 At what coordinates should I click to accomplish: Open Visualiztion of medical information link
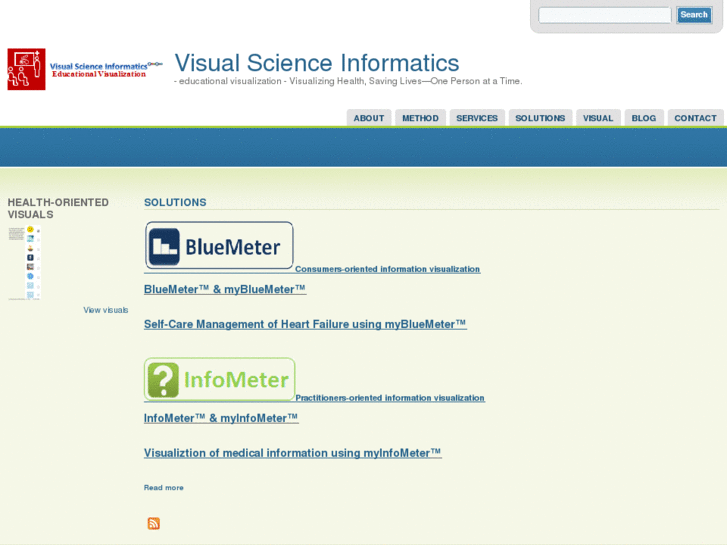(x=293, y=453)
